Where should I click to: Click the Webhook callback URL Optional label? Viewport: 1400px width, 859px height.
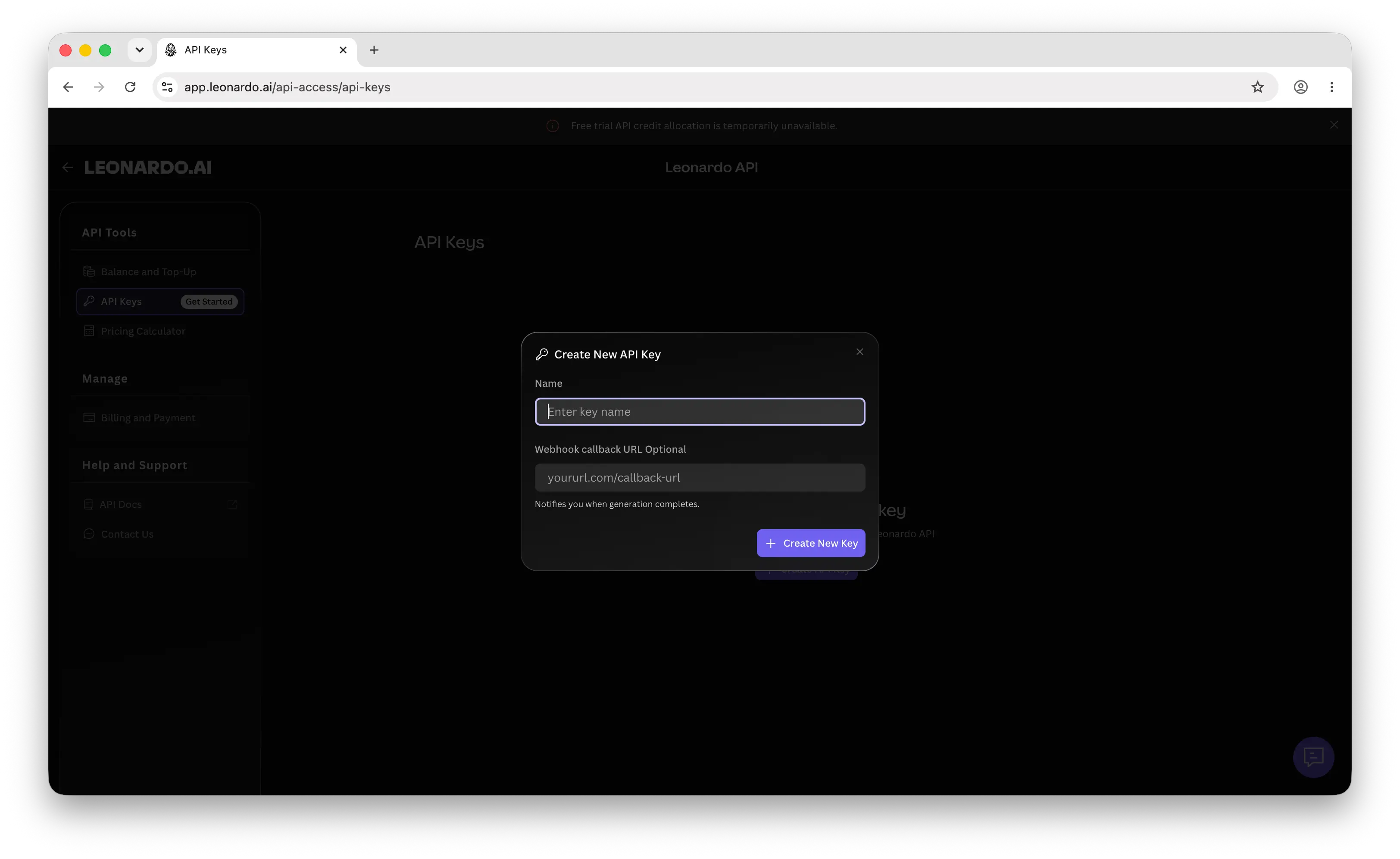coord(610,449)
